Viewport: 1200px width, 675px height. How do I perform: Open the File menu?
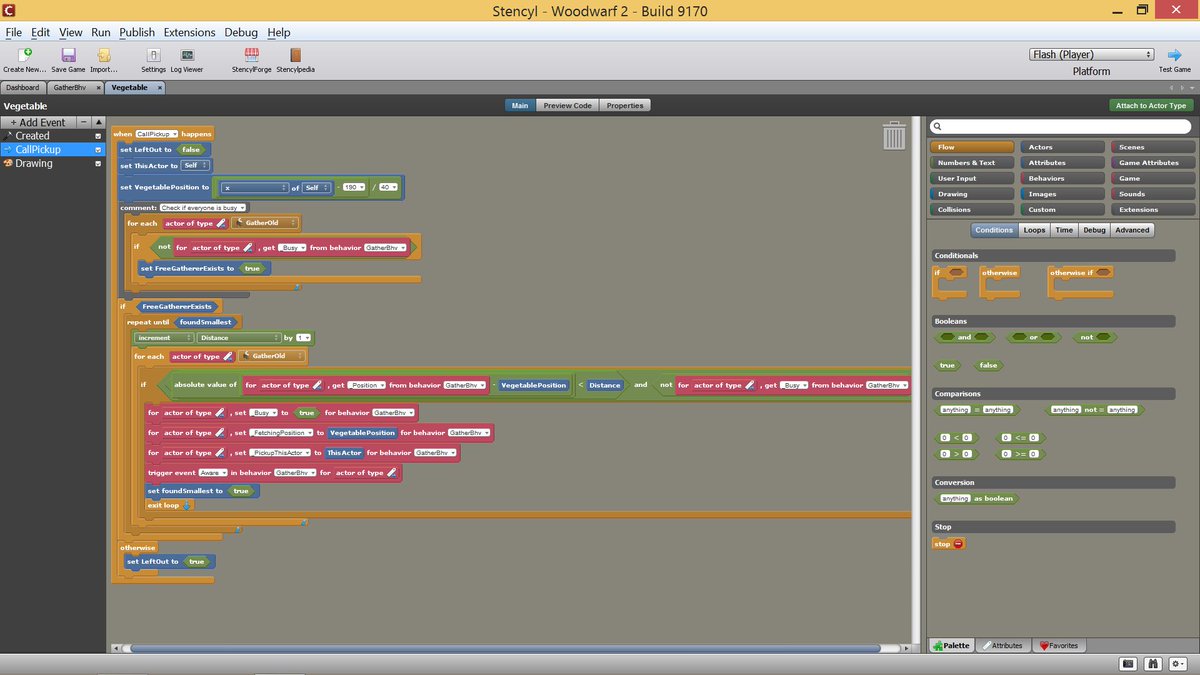(13, 32)
